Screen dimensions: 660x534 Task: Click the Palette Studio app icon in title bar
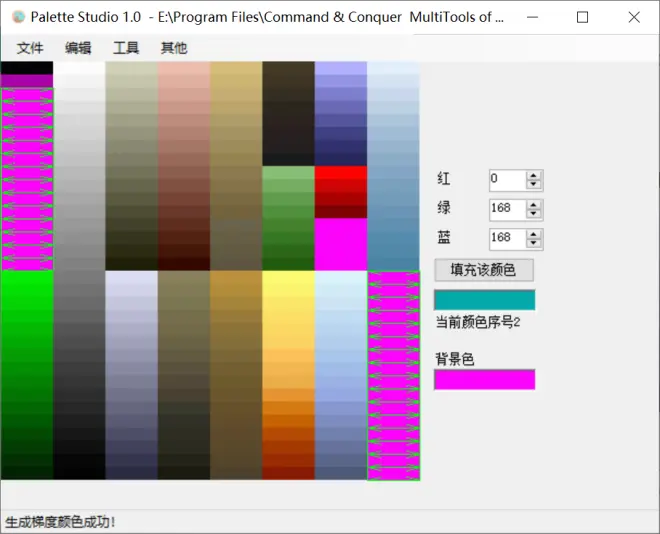(x=18, y=17)
